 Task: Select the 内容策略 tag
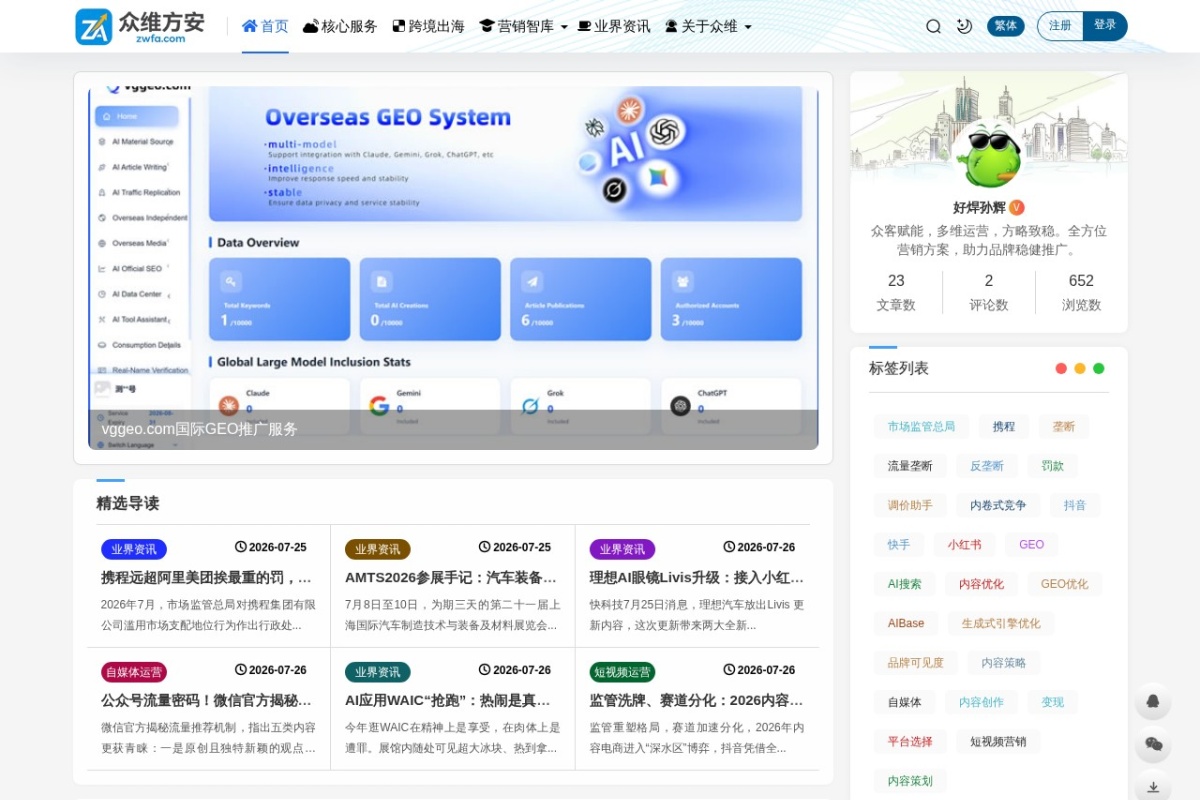tap(1004, 663)
